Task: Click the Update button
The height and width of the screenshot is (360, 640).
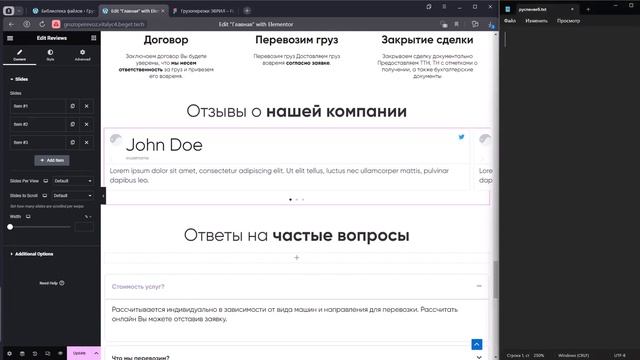Action: (x=80, y=353)
